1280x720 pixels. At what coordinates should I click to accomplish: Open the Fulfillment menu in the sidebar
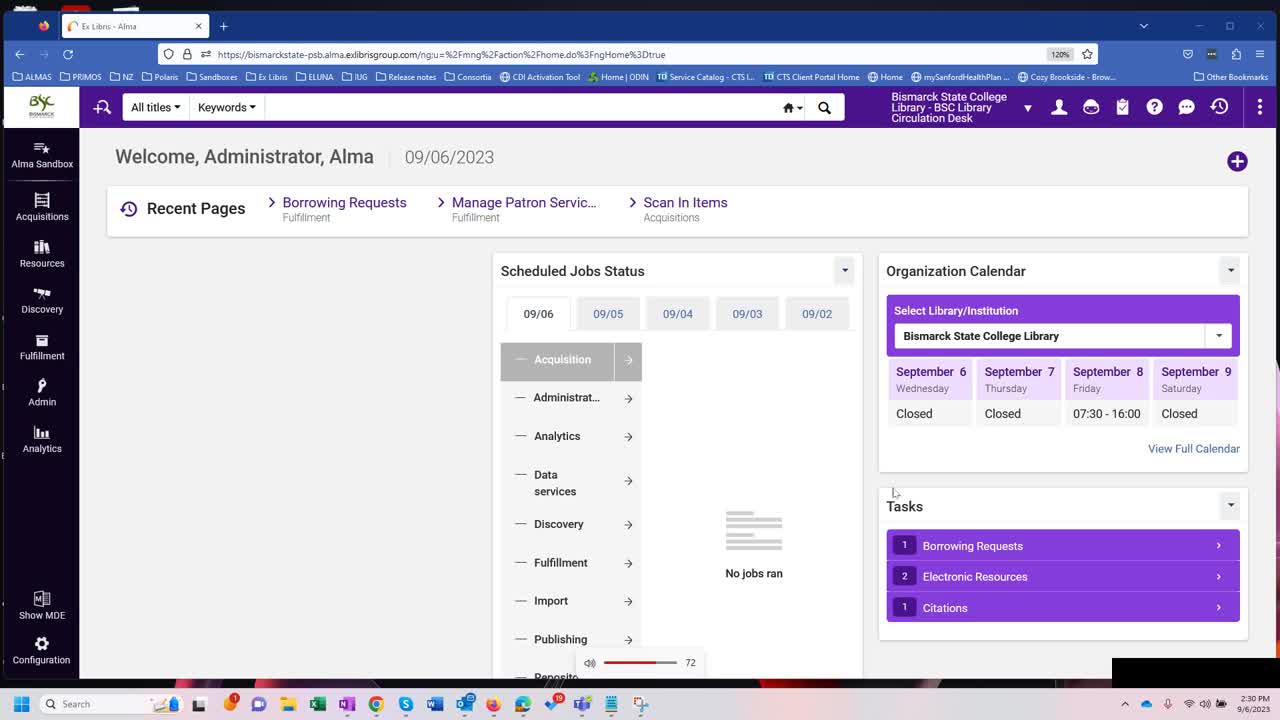pos(42,346)
